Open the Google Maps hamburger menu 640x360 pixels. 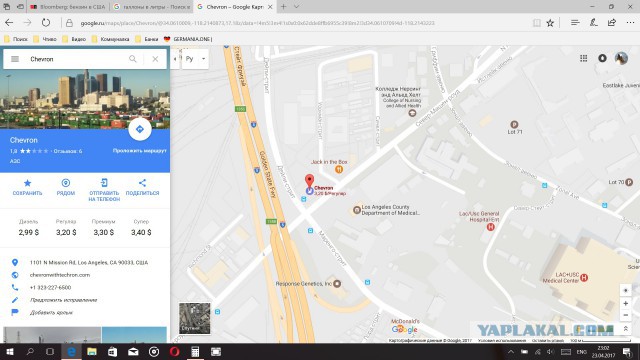(x=15, y=59)
